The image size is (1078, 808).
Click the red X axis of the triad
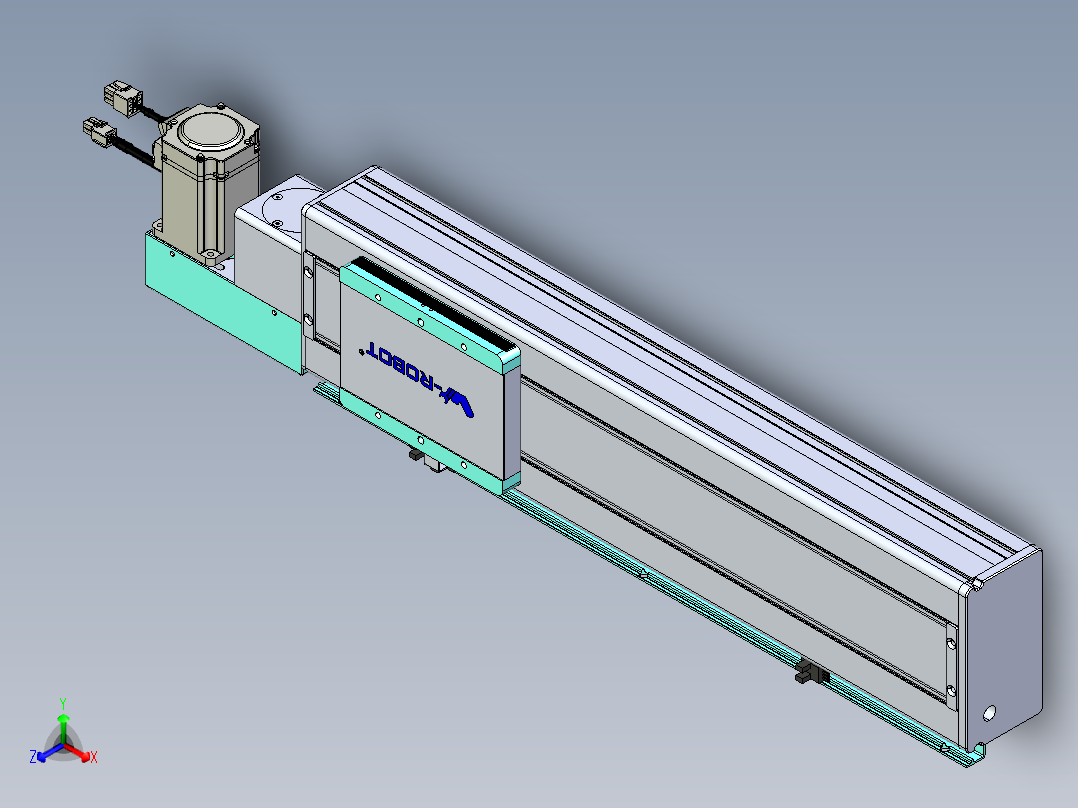click(79, 753)
